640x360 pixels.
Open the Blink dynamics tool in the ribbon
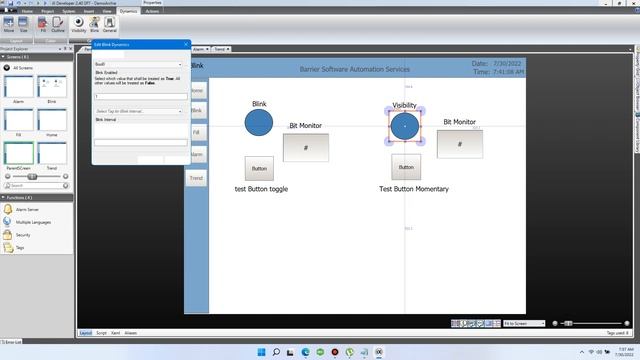(x=94, y=25)
